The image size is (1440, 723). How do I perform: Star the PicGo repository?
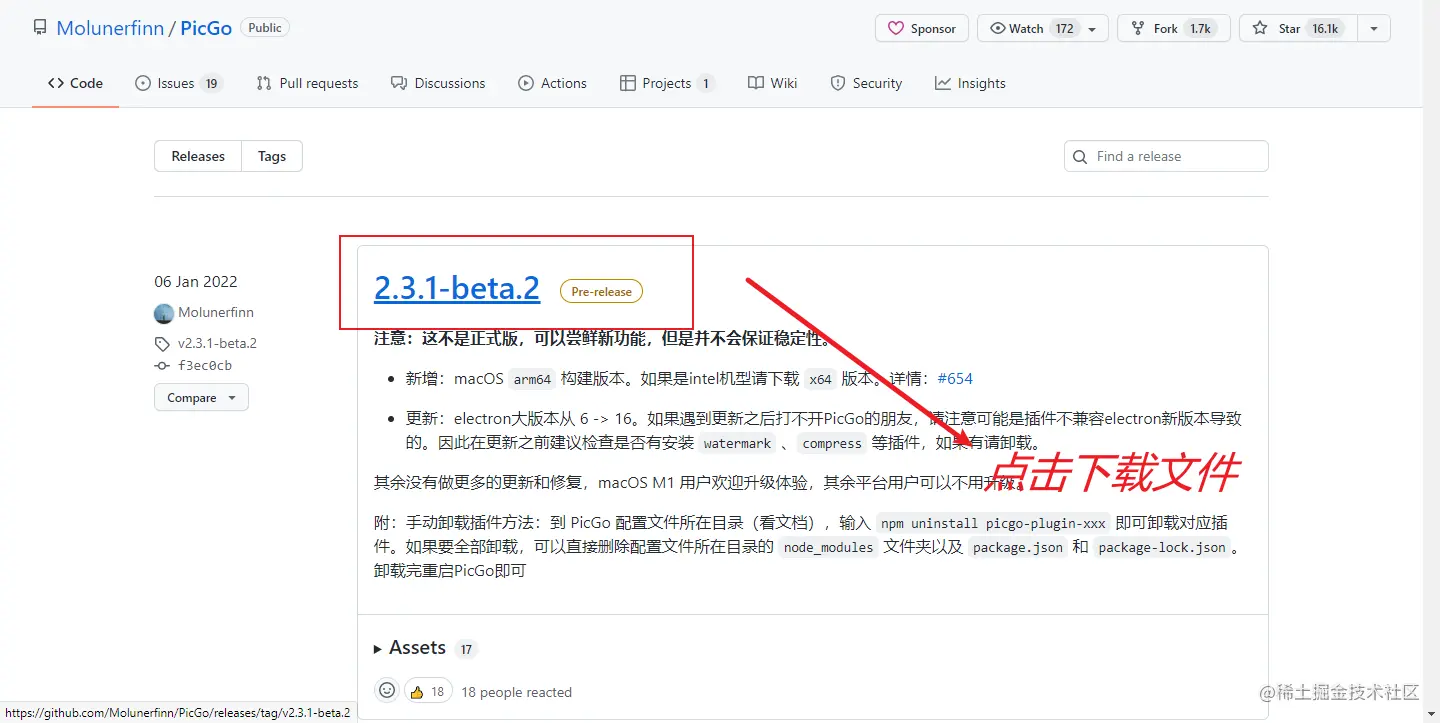point(1297,29)
